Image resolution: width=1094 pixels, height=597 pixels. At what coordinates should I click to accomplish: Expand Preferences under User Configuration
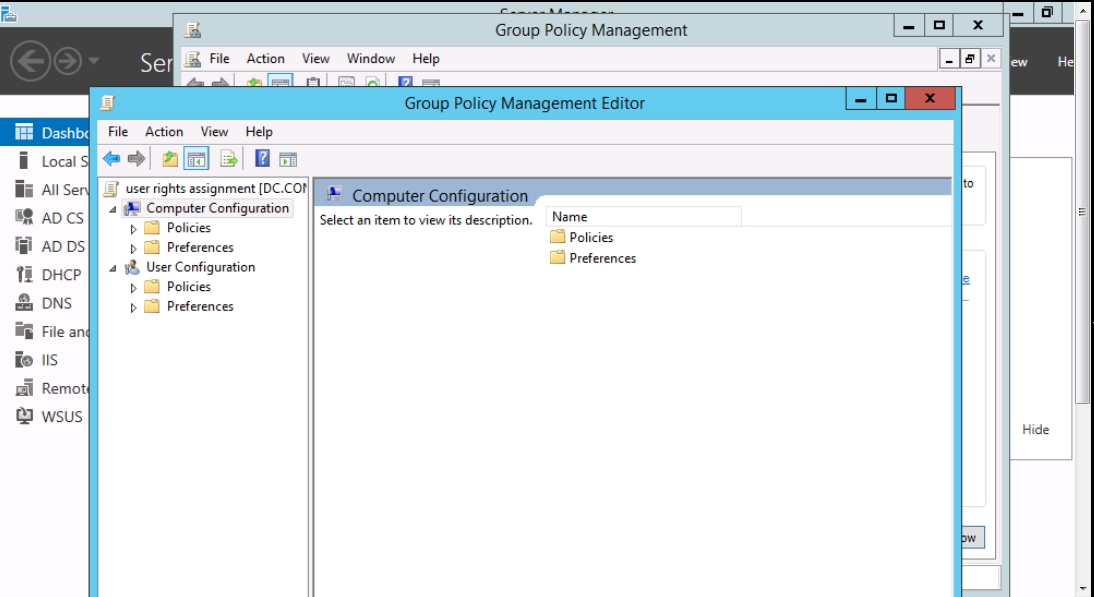tap(133, 307)
